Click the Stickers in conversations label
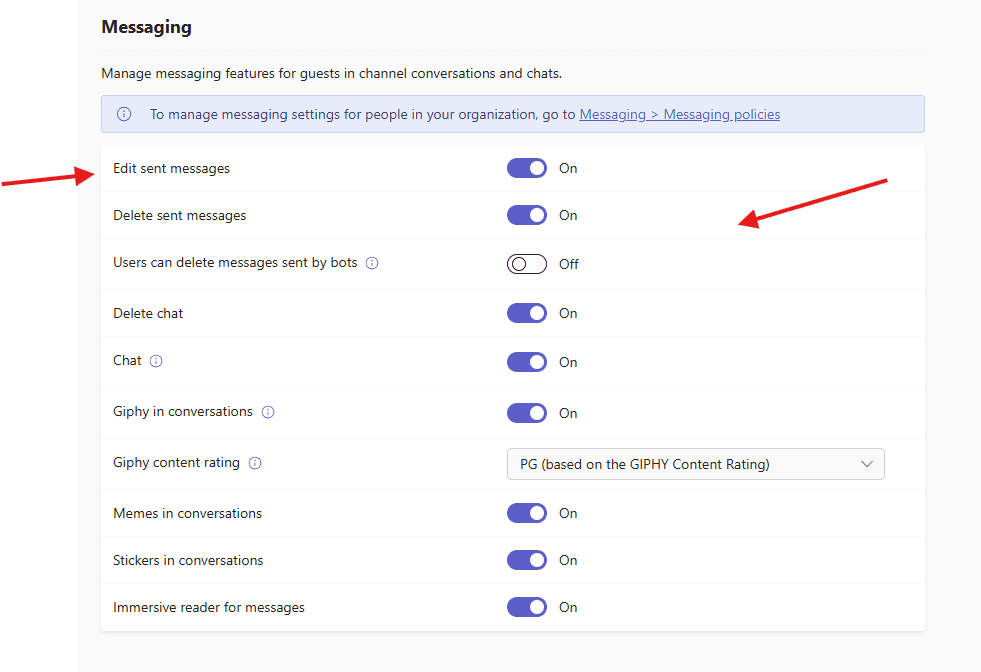The image size is (981, 672). click(x=188, y=560)
